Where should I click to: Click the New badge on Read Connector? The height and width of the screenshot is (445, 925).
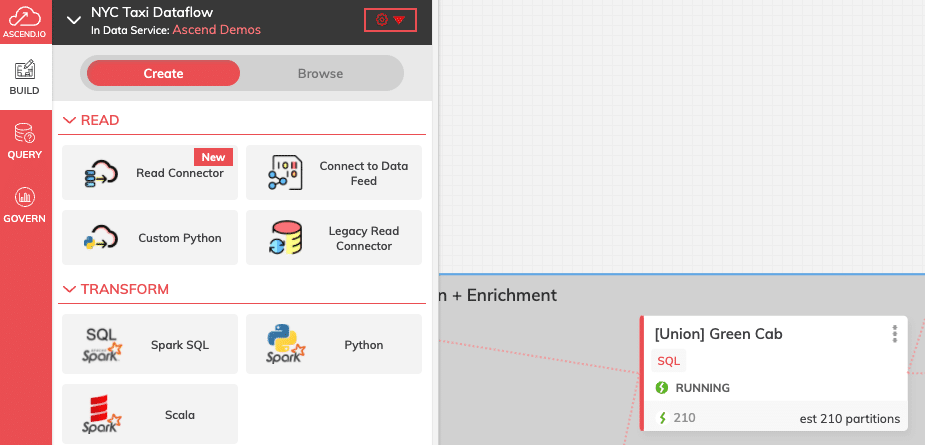click(214, 157)
